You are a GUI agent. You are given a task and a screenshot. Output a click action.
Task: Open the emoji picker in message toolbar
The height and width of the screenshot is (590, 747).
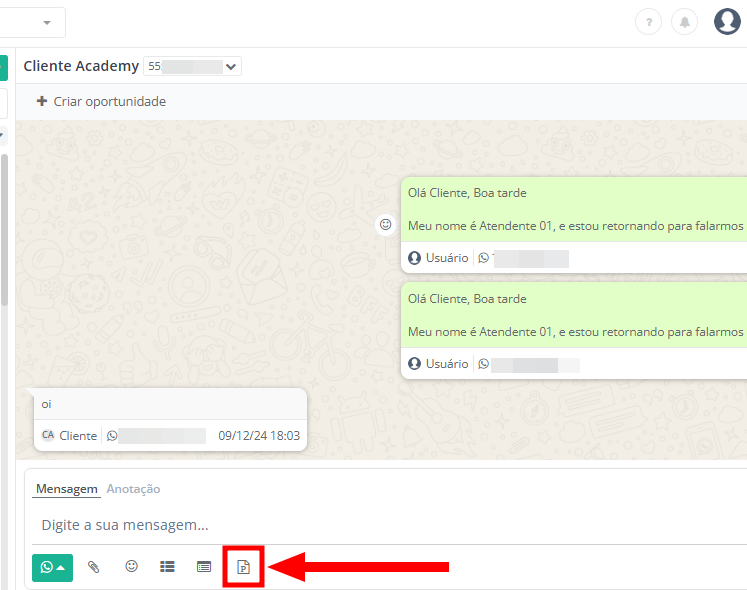pyautogui.click(x=131, y=566)
